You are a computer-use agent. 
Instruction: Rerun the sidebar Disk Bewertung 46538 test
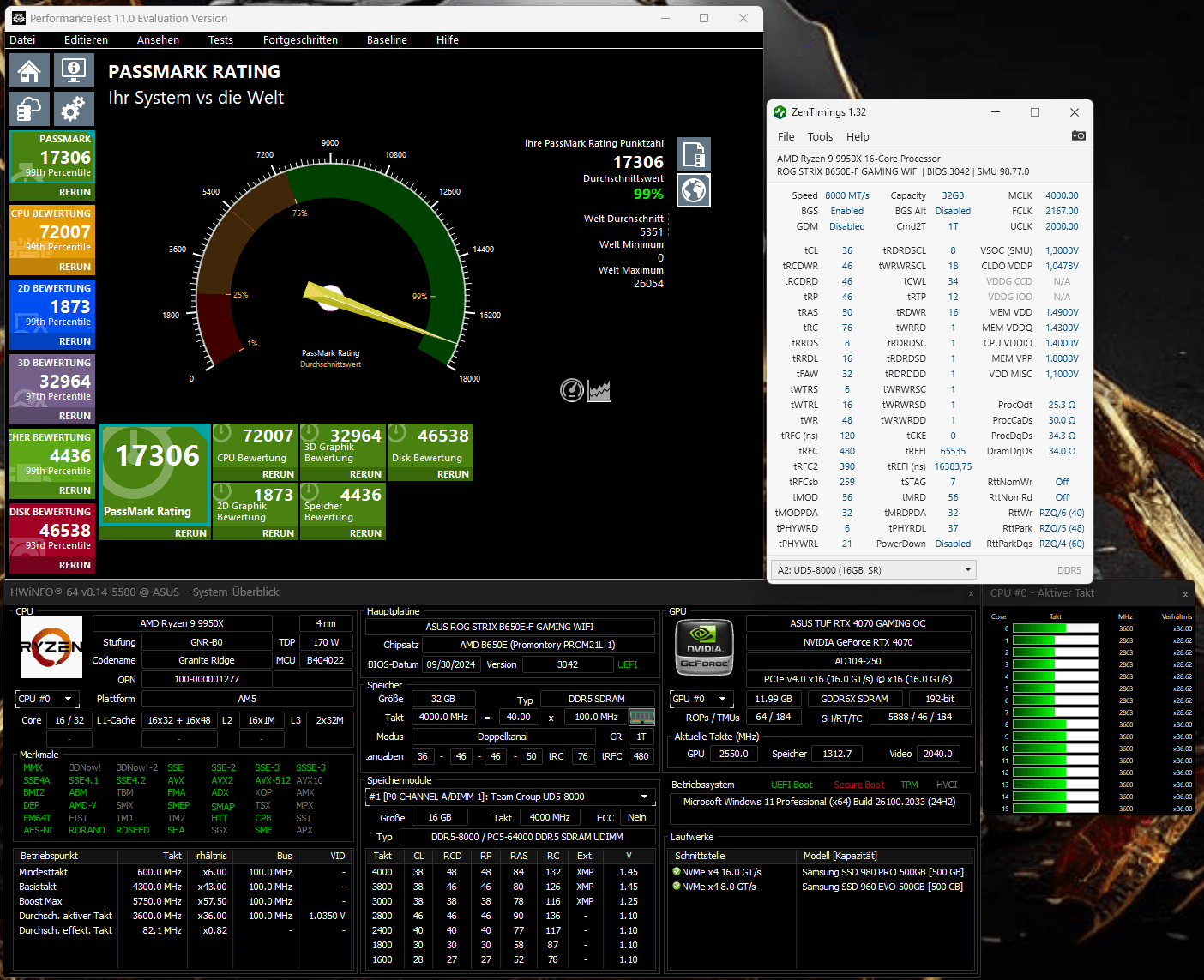point(75,565)
